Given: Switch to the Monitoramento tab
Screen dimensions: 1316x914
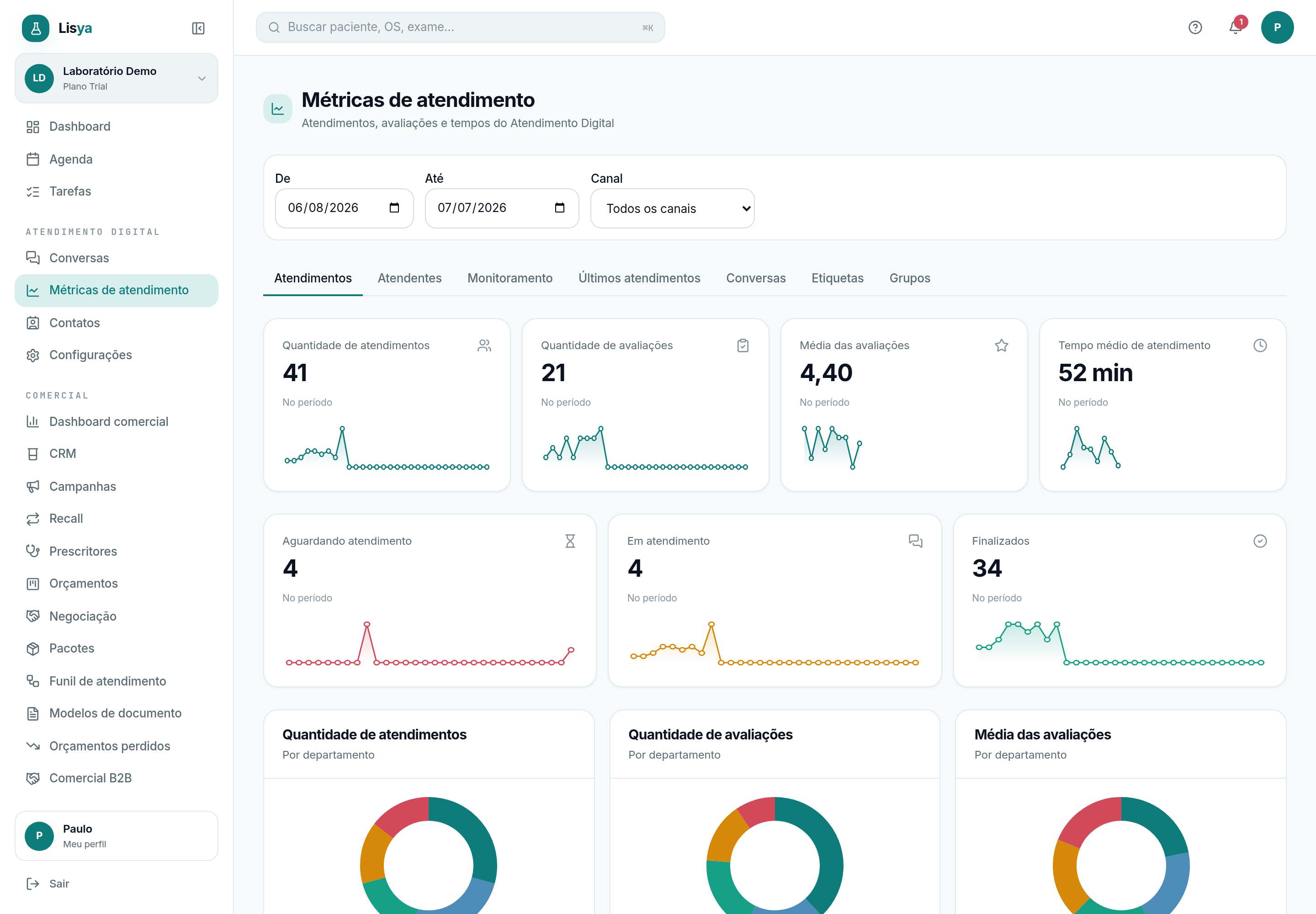Looking at the screenshot, I should 509,278.
